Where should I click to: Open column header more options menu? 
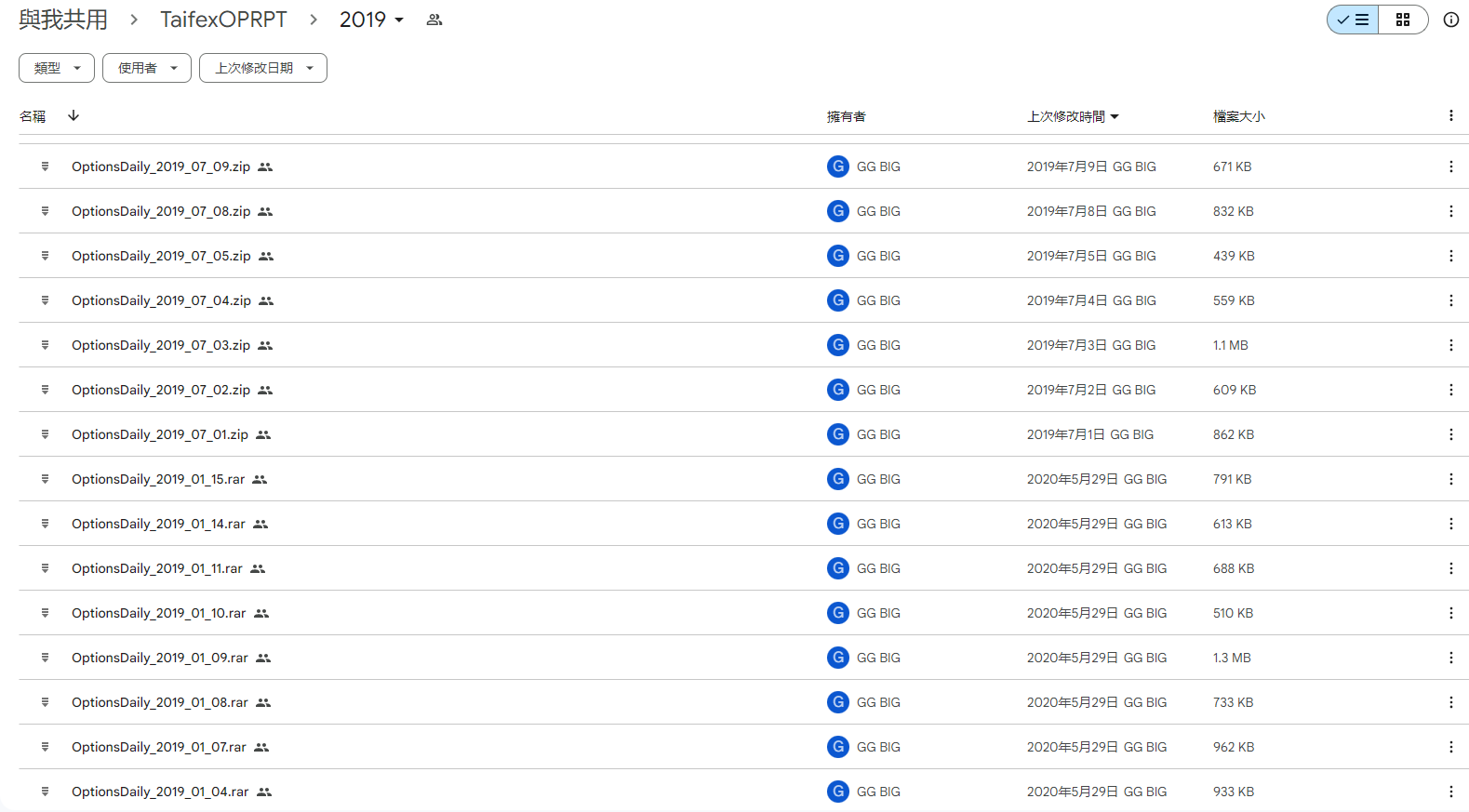coord(1451,115)
